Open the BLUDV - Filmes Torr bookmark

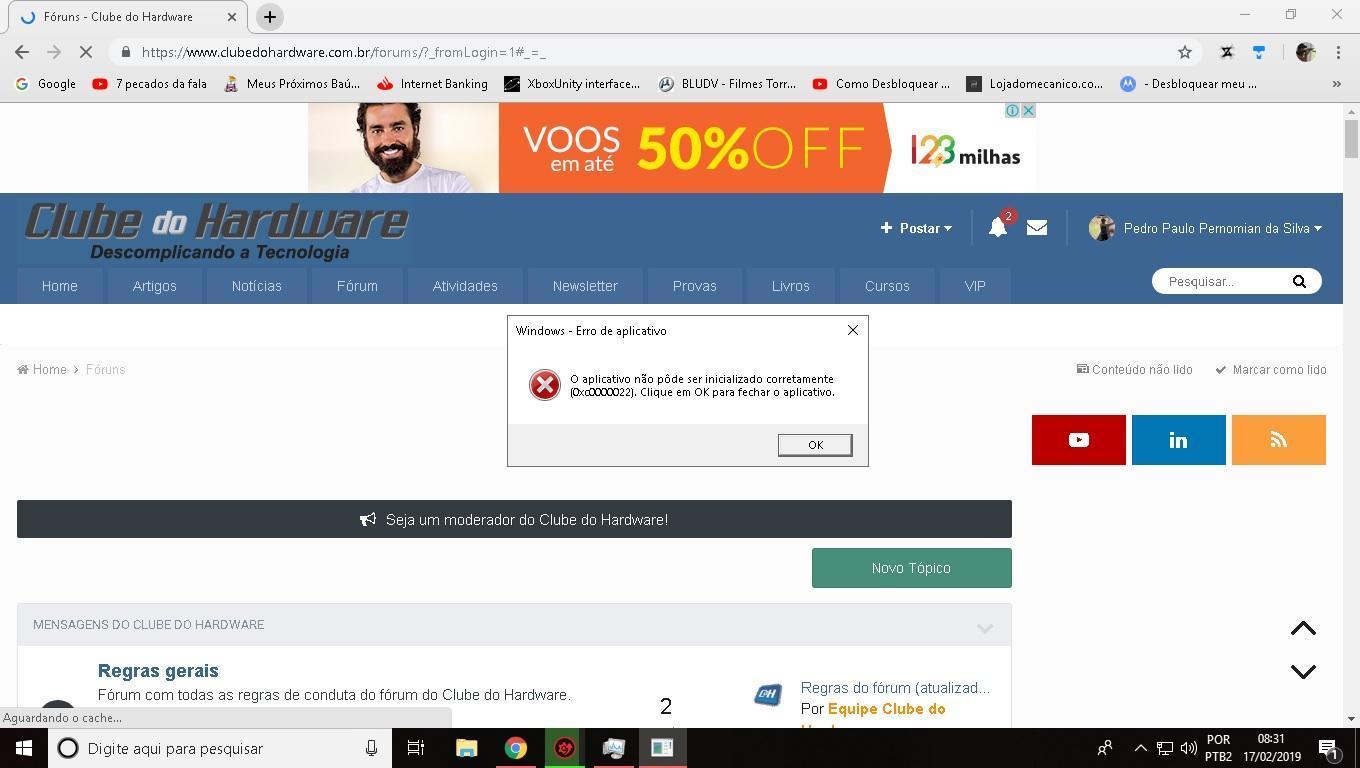727,84
